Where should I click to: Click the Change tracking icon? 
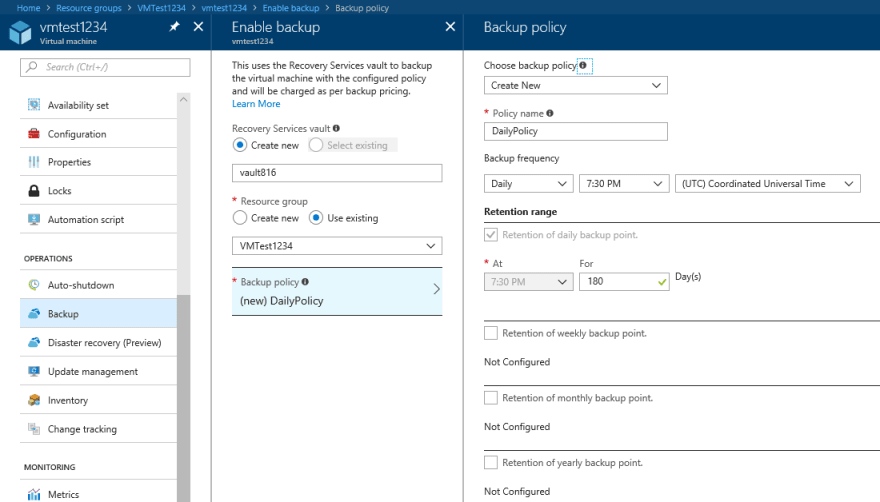[x=34, y=428]
